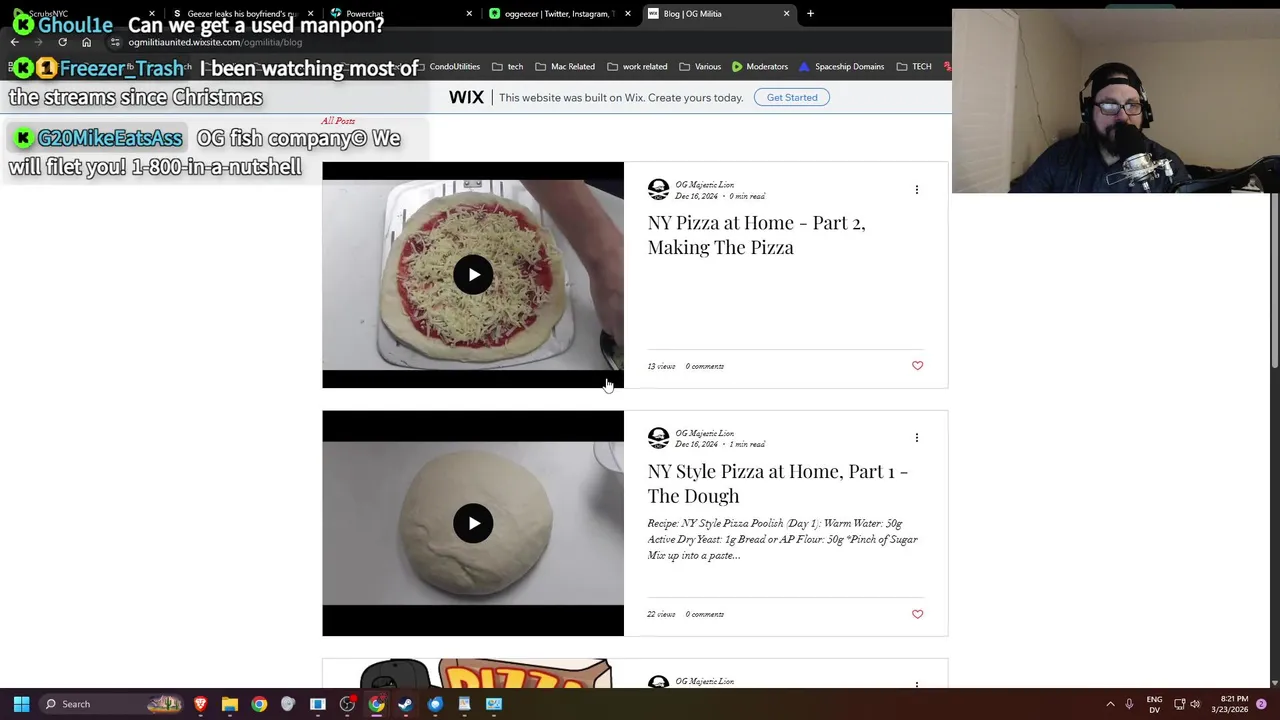1280x720 pixels.
Task: Reload the current page
Action: [x=62, y=42]
